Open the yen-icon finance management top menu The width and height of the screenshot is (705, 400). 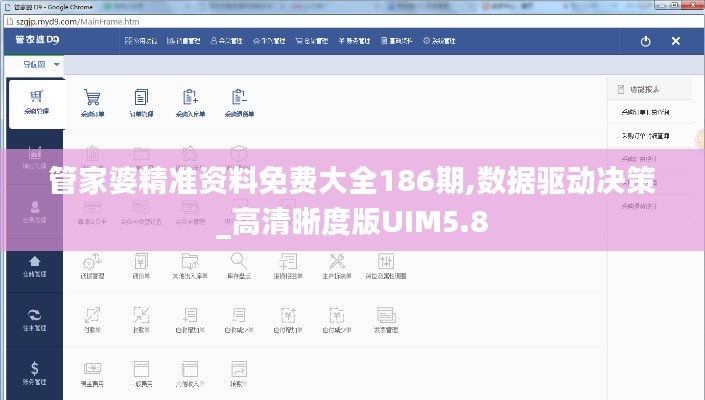[x=354, y=41]
